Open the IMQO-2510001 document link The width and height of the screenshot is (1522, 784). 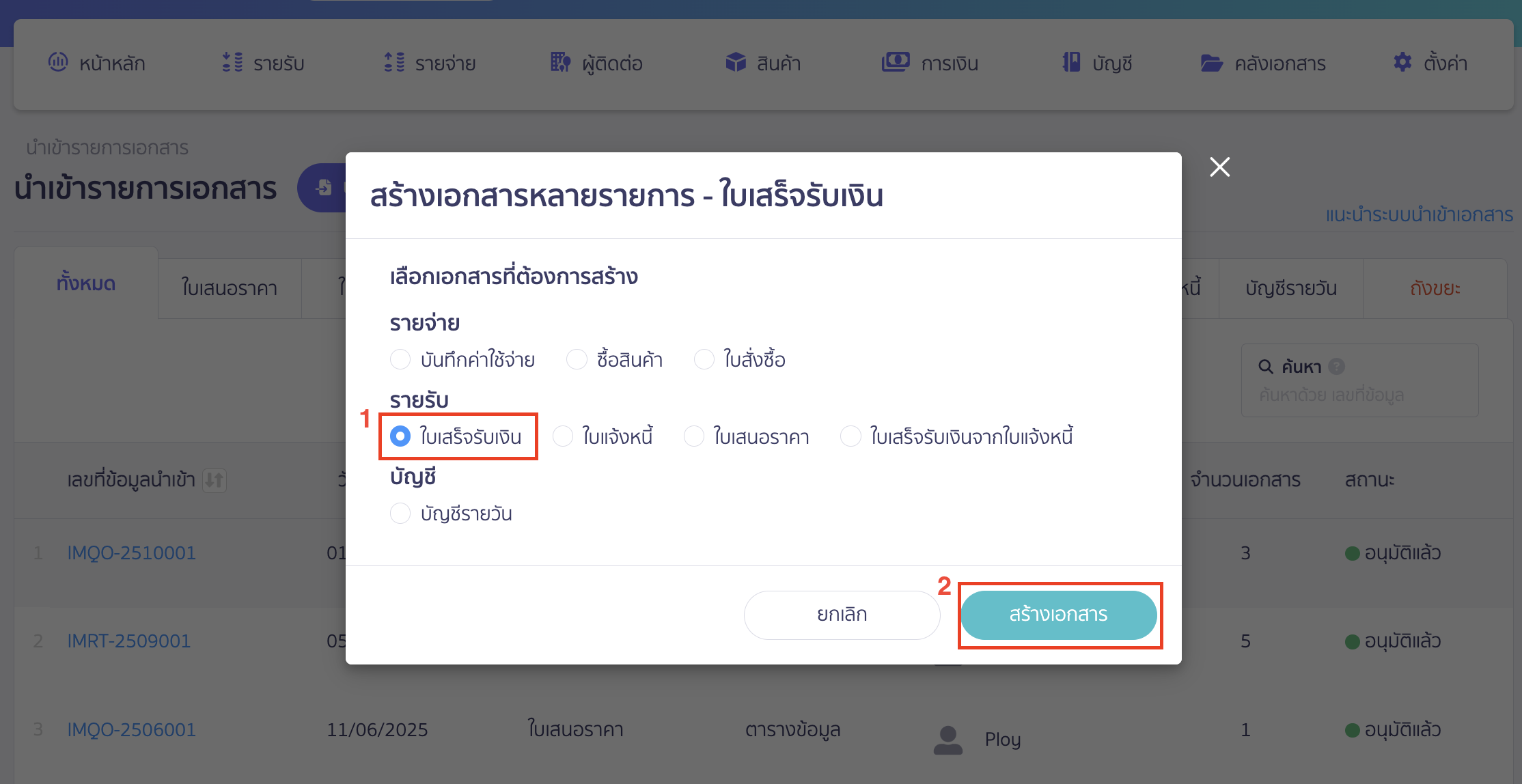pyautogui.click(x=131, y=552)
